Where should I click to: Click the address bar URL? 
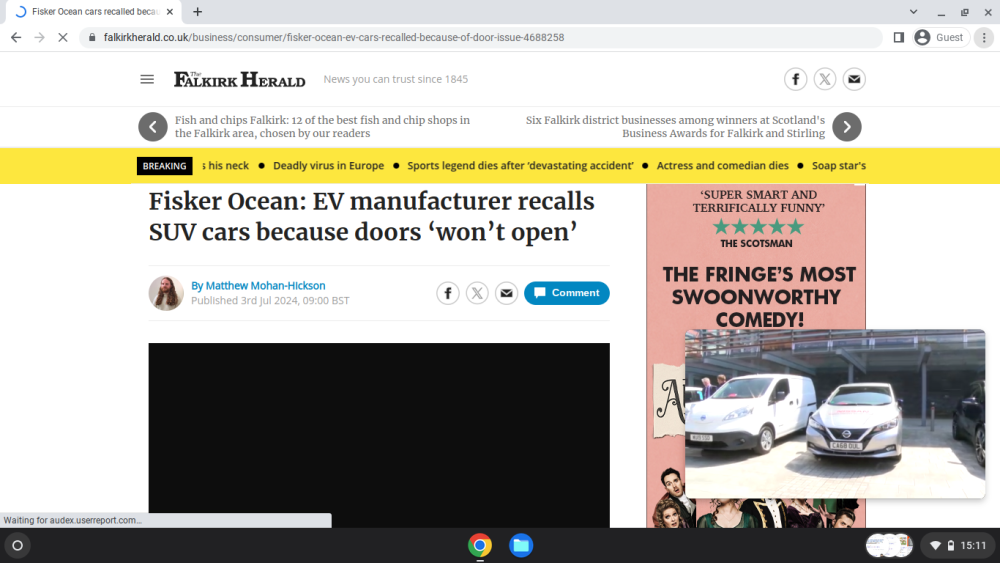[x=334, y=38]
